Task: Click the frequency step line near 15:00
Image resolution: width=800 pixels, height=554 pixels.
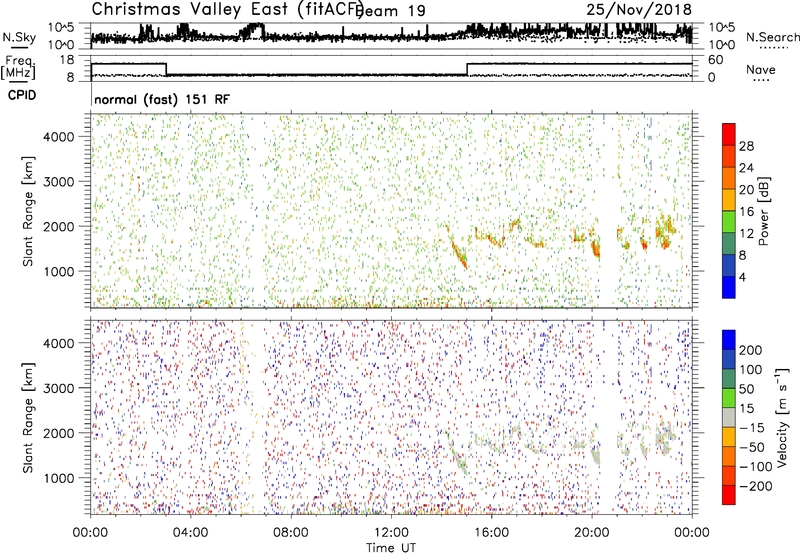Action: [467, 69]
